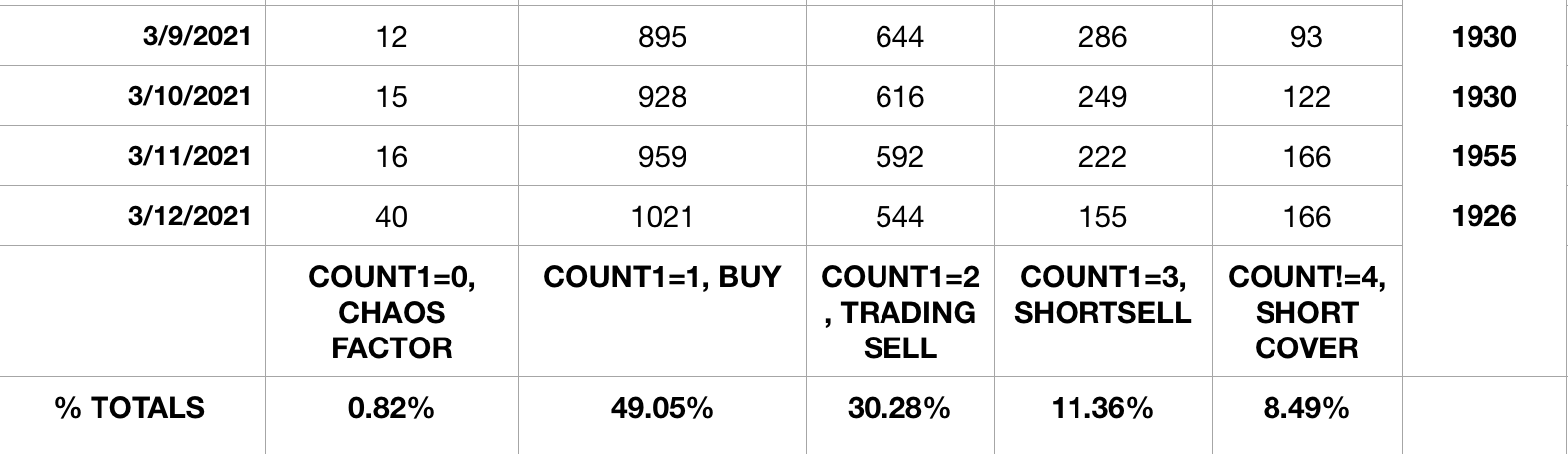The width and height of the screenshot is (1568, 454).
Task: Click the cell containing 286
Action: click(x=1102, y=37)
